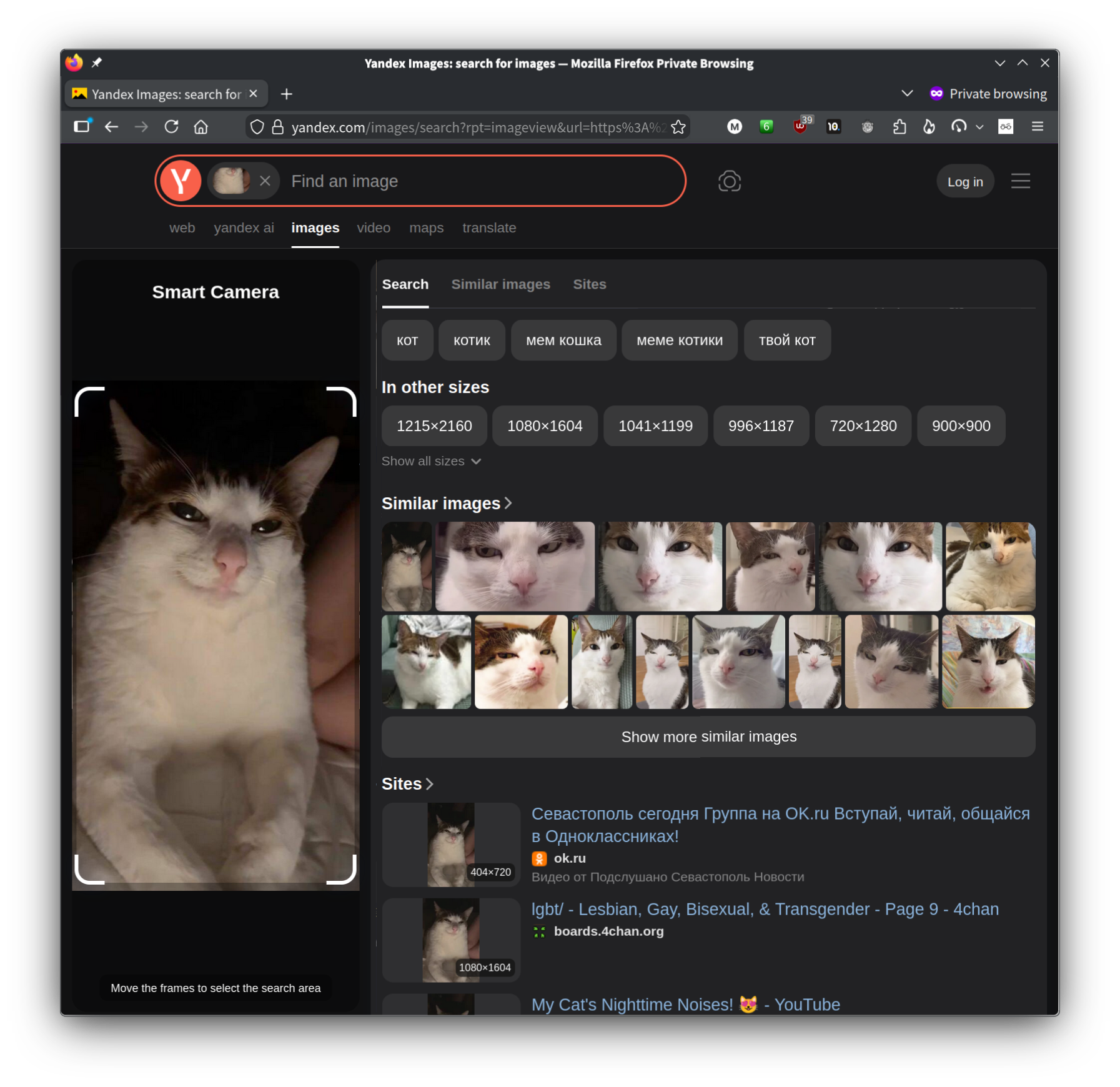The image size is (1120, 1087).
Task: Choose the 900×900 size option
Action: pyautogui.click(x=961, y=426)
